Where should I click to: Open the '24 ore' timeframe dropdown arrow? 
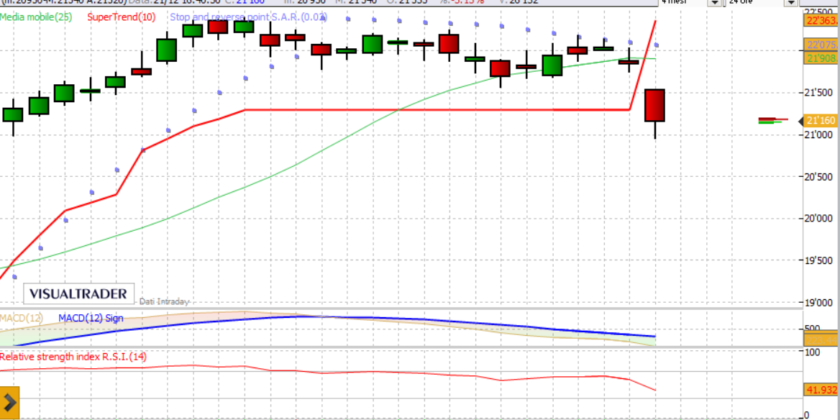click(x=791, y=3)
